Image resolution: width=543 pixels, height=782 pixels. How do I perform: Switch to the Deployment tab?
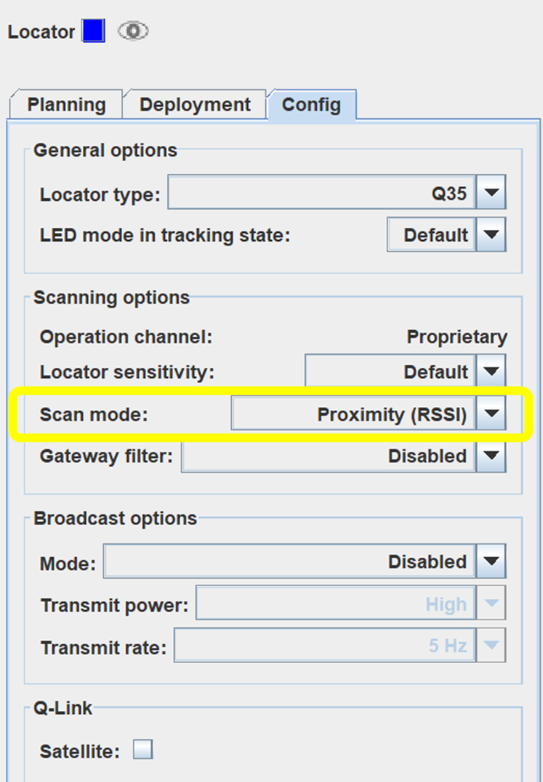(195, 104)
